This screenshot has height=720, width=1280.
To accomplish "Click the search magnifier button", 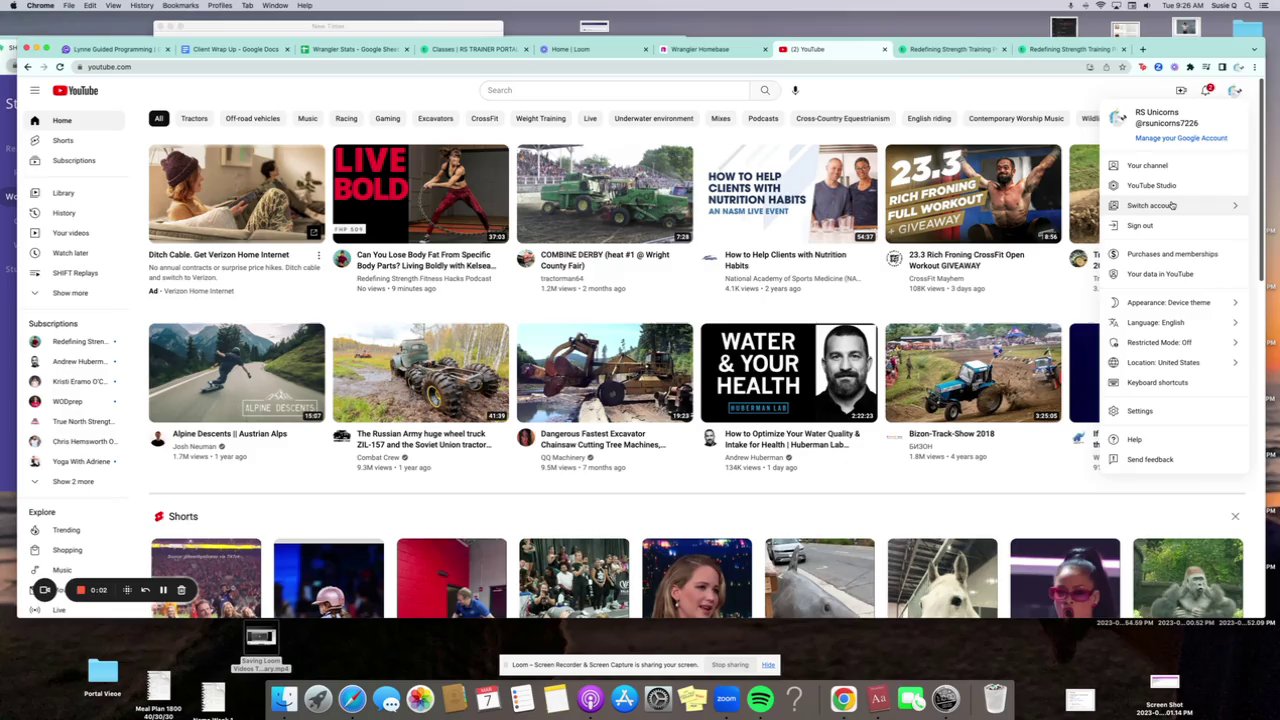I will [x=765, y=90].
